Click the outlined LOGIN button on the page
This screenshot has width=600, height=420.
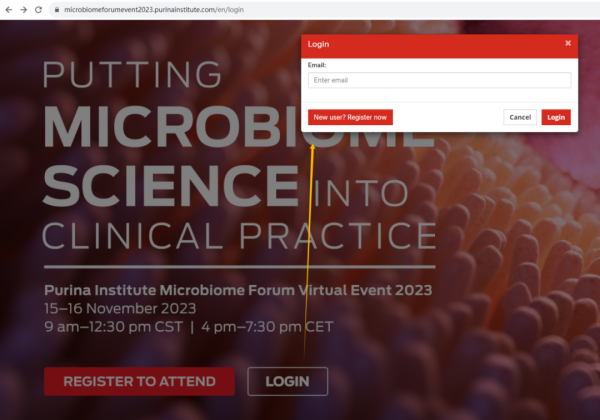pyautogui.click(x=287, y=381)
